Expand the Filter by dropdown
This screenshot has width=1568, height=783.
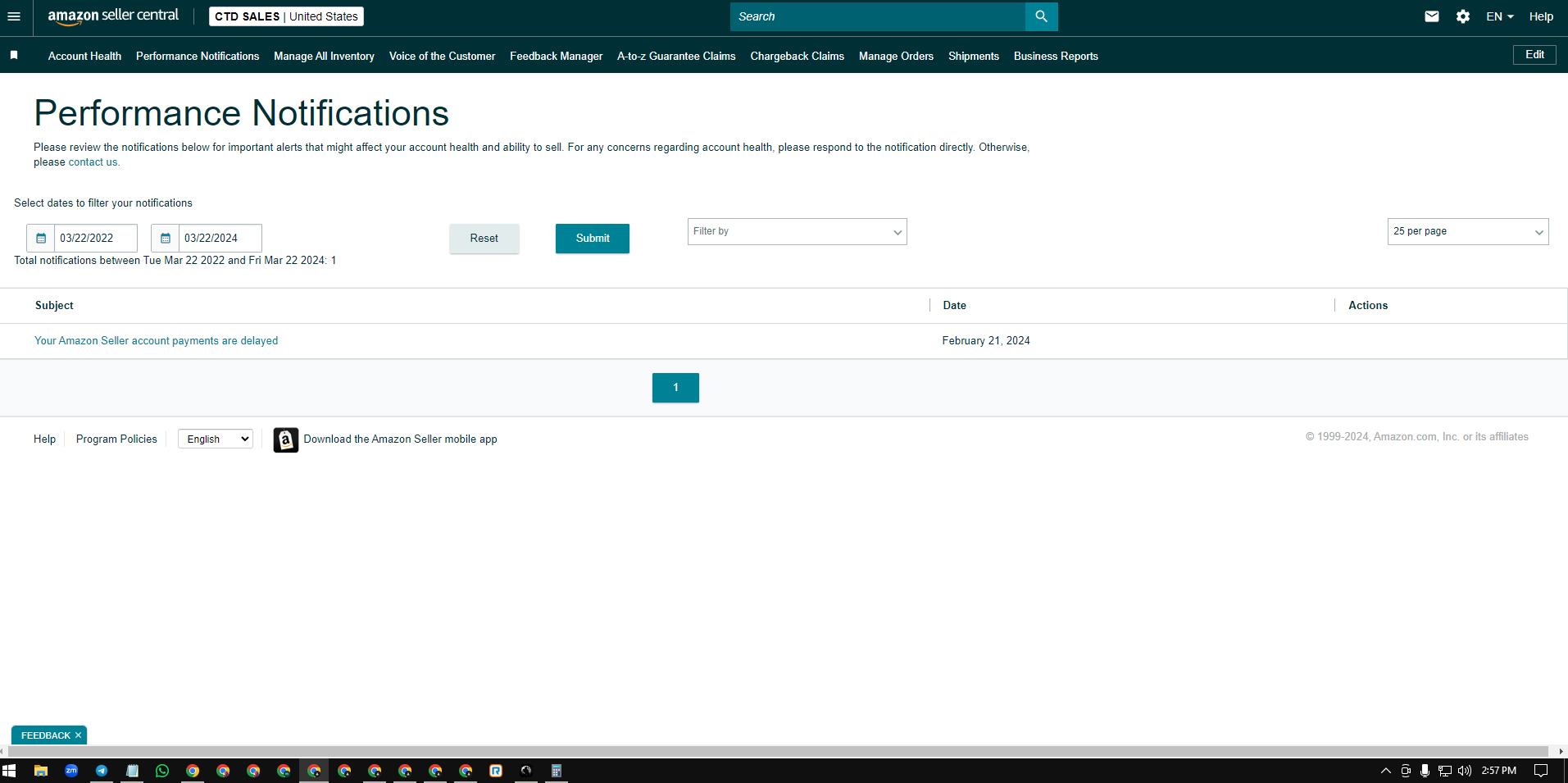[x=798, y=232]
